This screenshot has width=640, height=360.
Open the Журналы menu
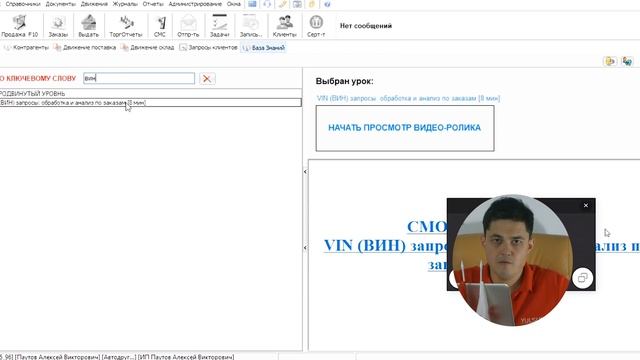(x=125, y=4)
